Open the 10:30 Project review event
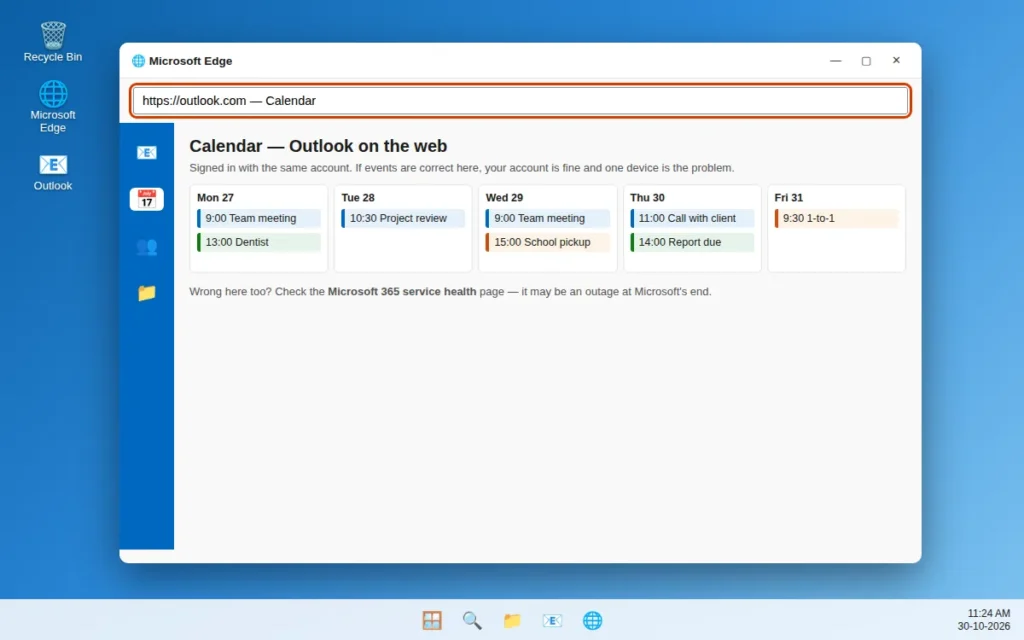The width and height of the screenshot is (1024, 640). pyautogui.click(x=403, y=218)
